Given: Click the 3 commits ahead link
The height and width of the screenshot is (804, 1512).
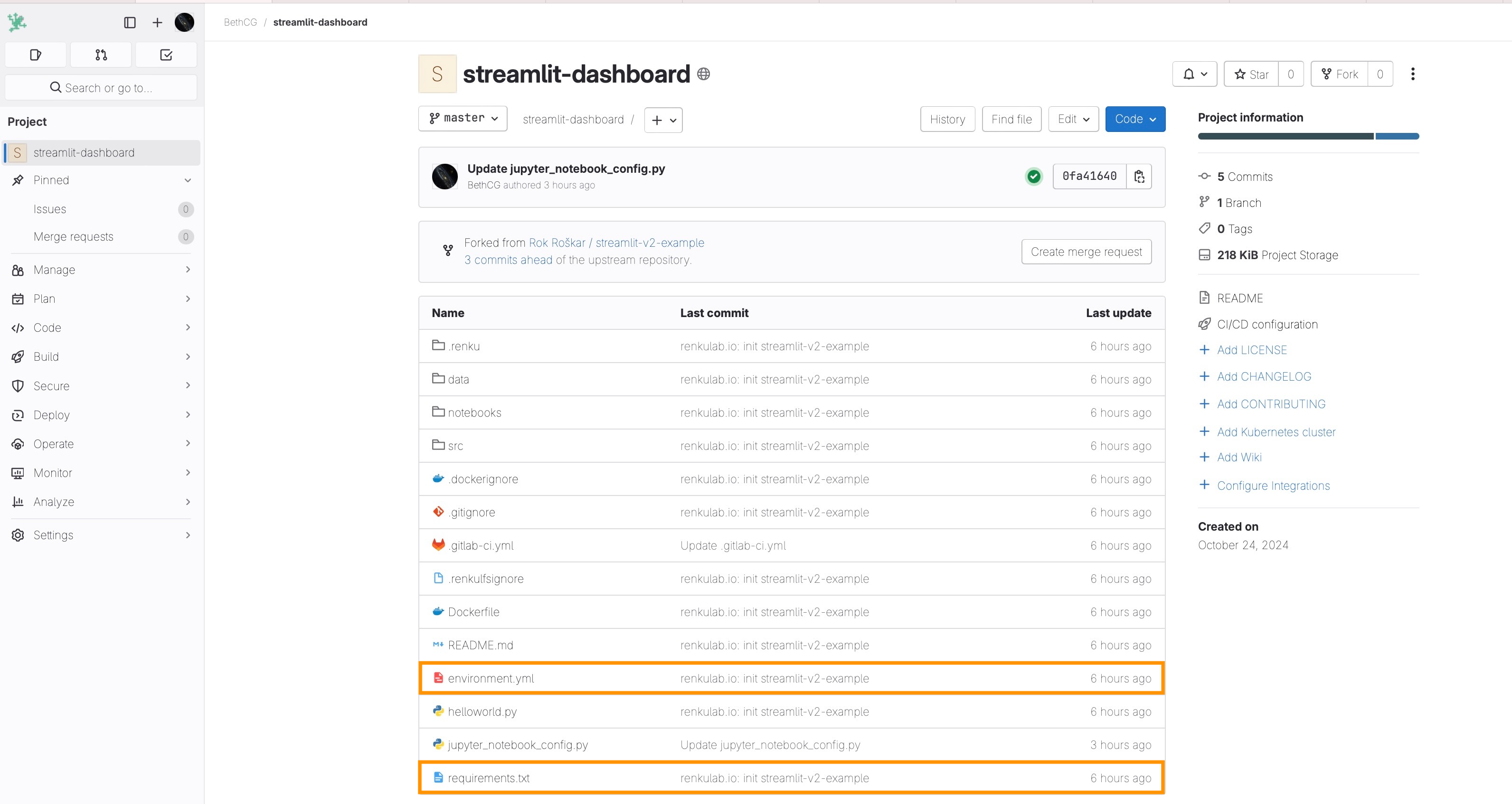Looking at the screenshot, I should [508, 260].
